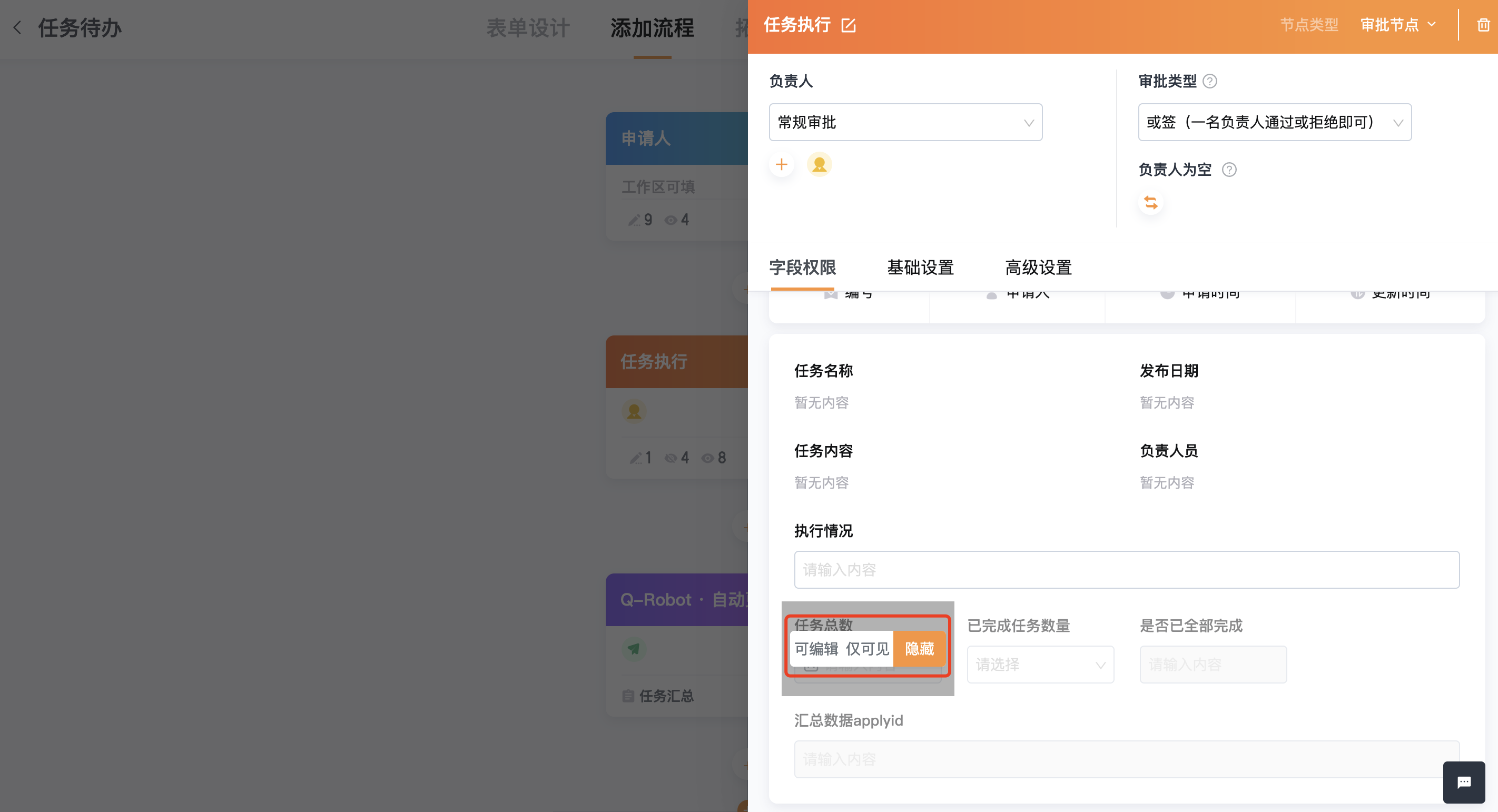Set 任务总数 field to 可编辑
1498x812 pixels.
[x=816, y=649]
